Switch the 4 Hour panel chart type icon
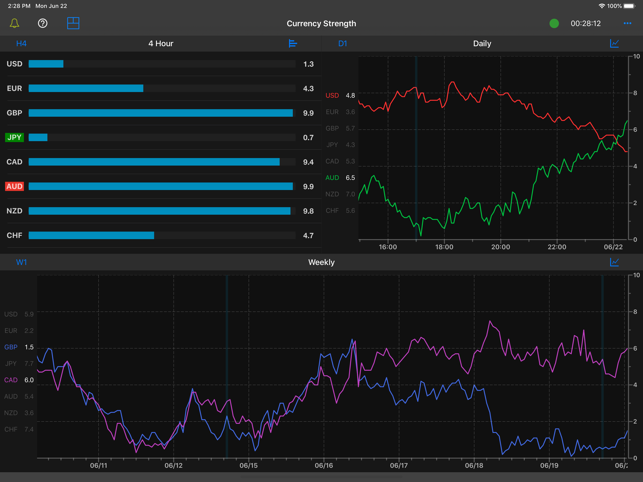The width and height of the screenshot is (643, 482). [293, 44]
